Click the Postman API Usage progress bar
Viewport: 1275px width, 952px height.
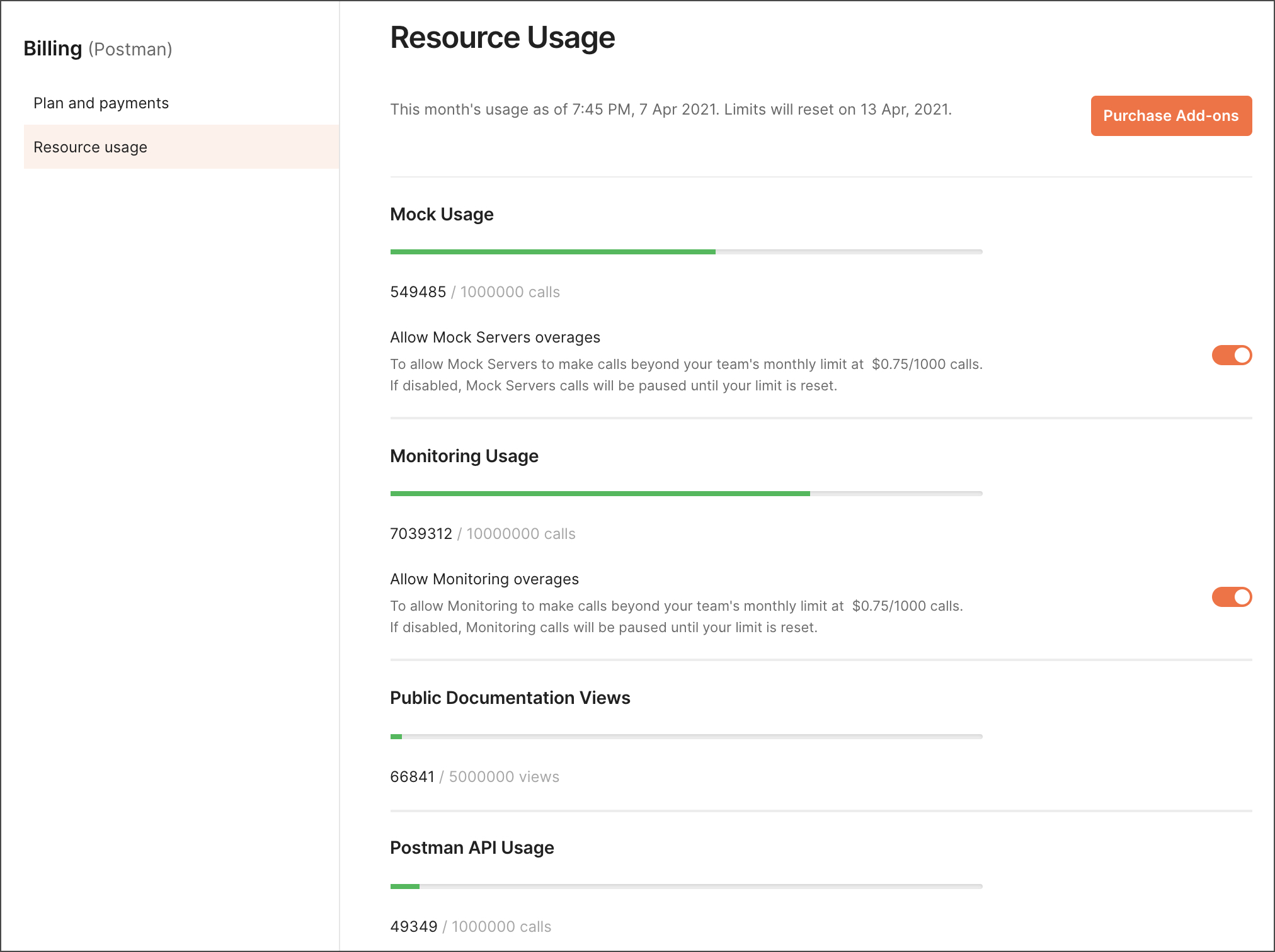686,887
